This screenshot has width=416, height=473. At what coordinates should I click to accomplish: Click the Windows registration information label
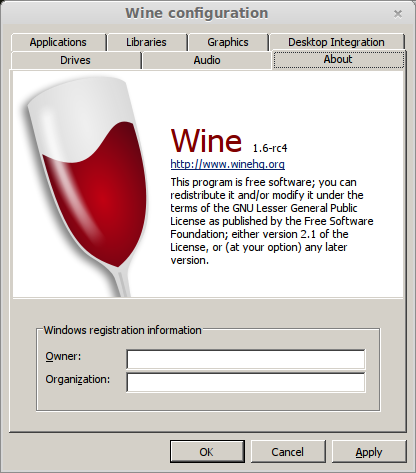click(x=123, y=330)
